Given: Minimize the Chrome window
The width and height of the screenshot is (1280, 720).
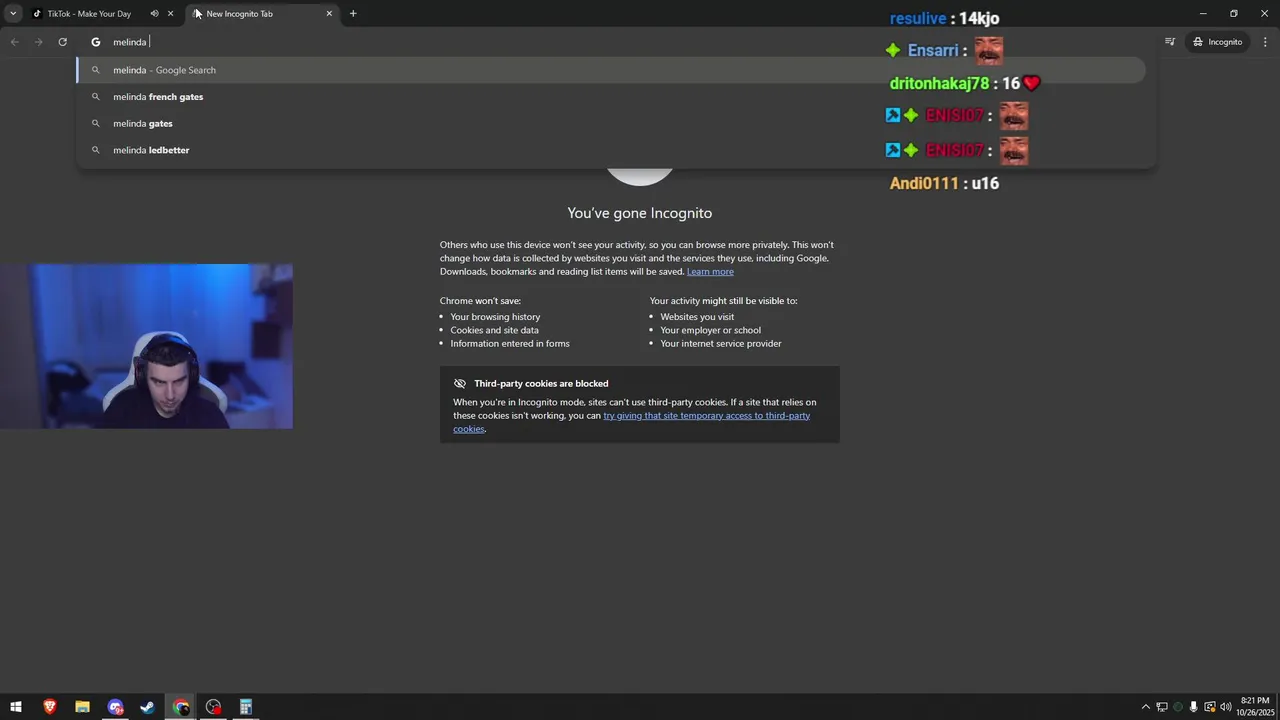Looking at the screenshot, I should coord(1203,14).
